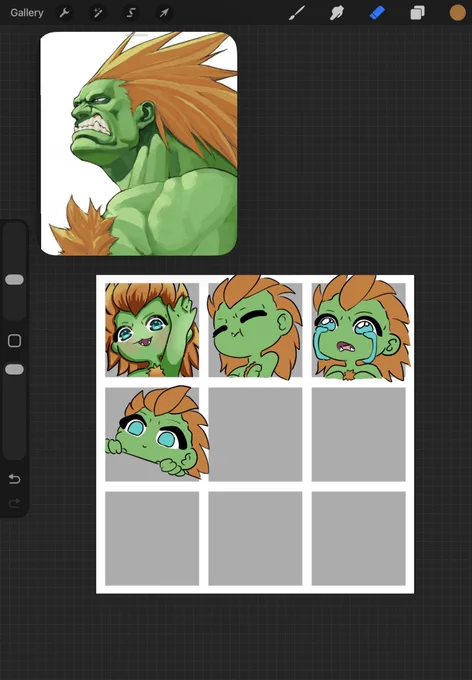Open the Adjustments magic wand menu
472x680 pixels.
coord(98,13)
